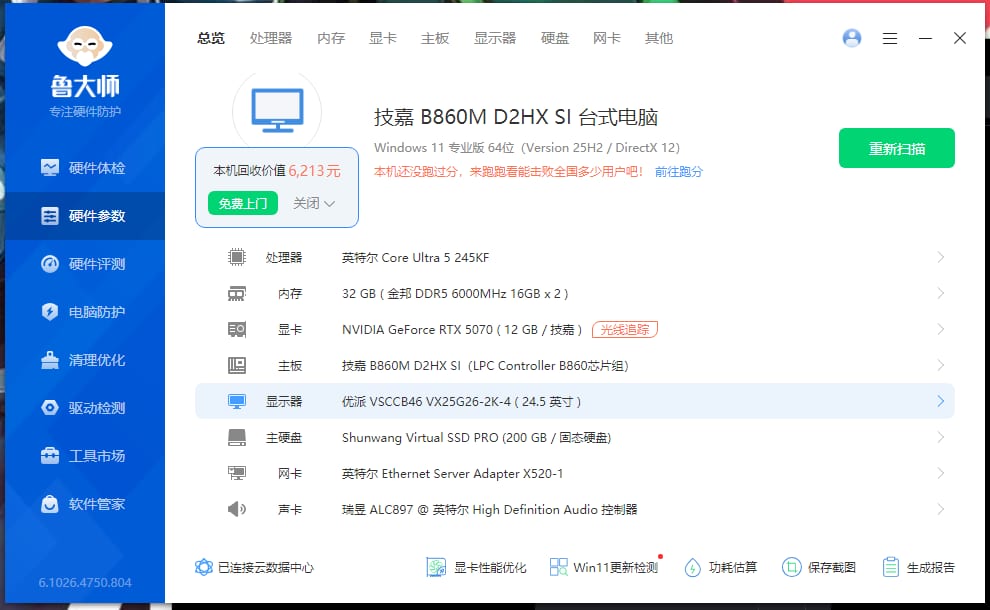990x610 pixels.
Task: Switch to 内存 tab
Action: [331, 39]
